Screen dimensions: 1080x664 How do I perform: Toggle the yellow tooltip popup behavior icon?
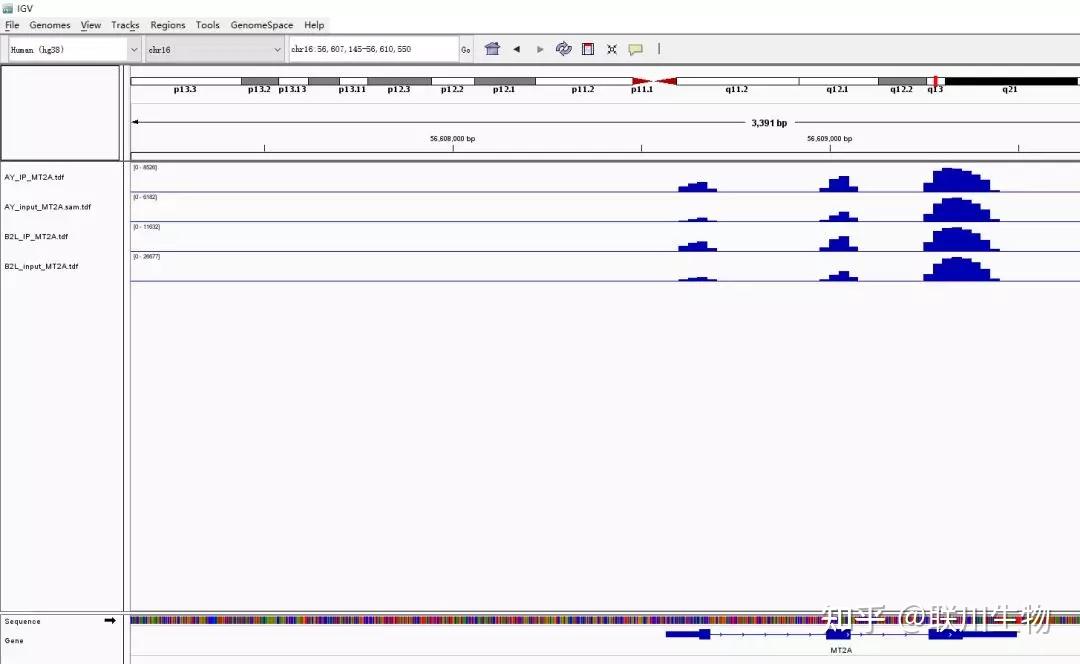pos(636,48)
